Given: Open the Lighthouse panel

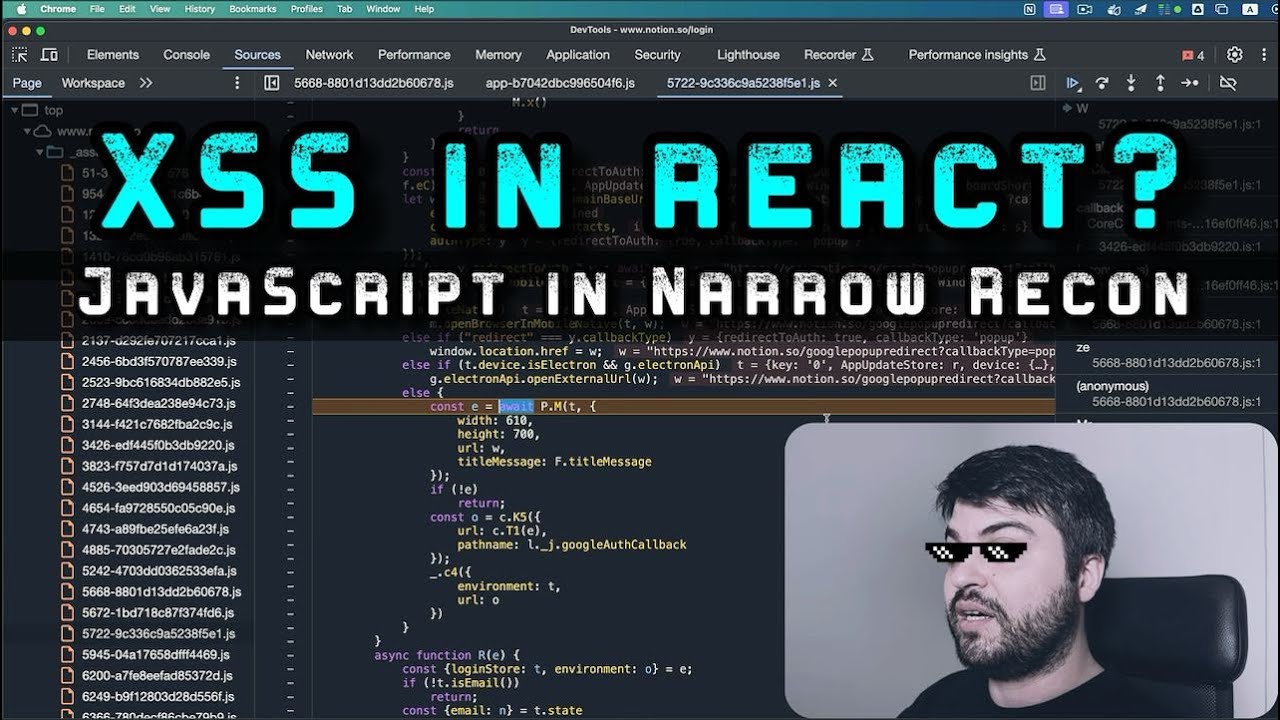Looking at the screenshot, I should point(748,55).
